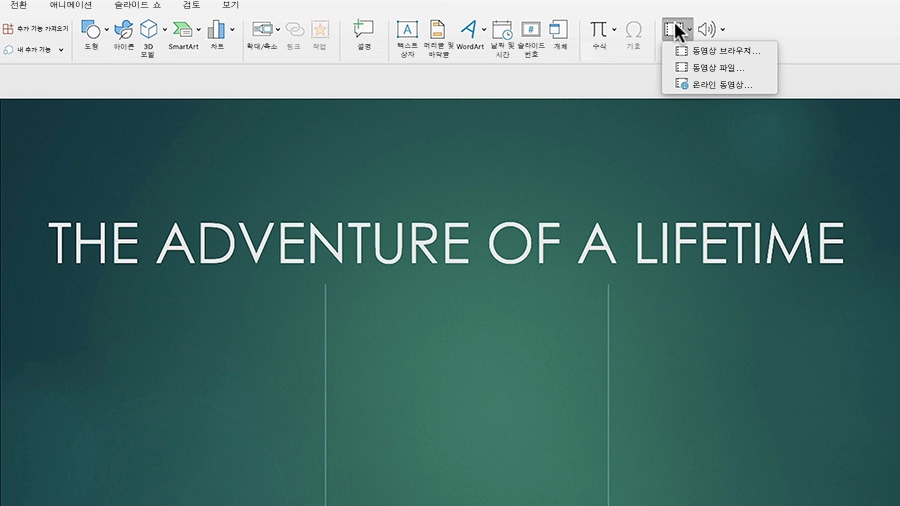The height and width of the screenshot is (506, 900).
Task: Expand the 3D 모델 dropdown arrow
Action: pos(165,29)
